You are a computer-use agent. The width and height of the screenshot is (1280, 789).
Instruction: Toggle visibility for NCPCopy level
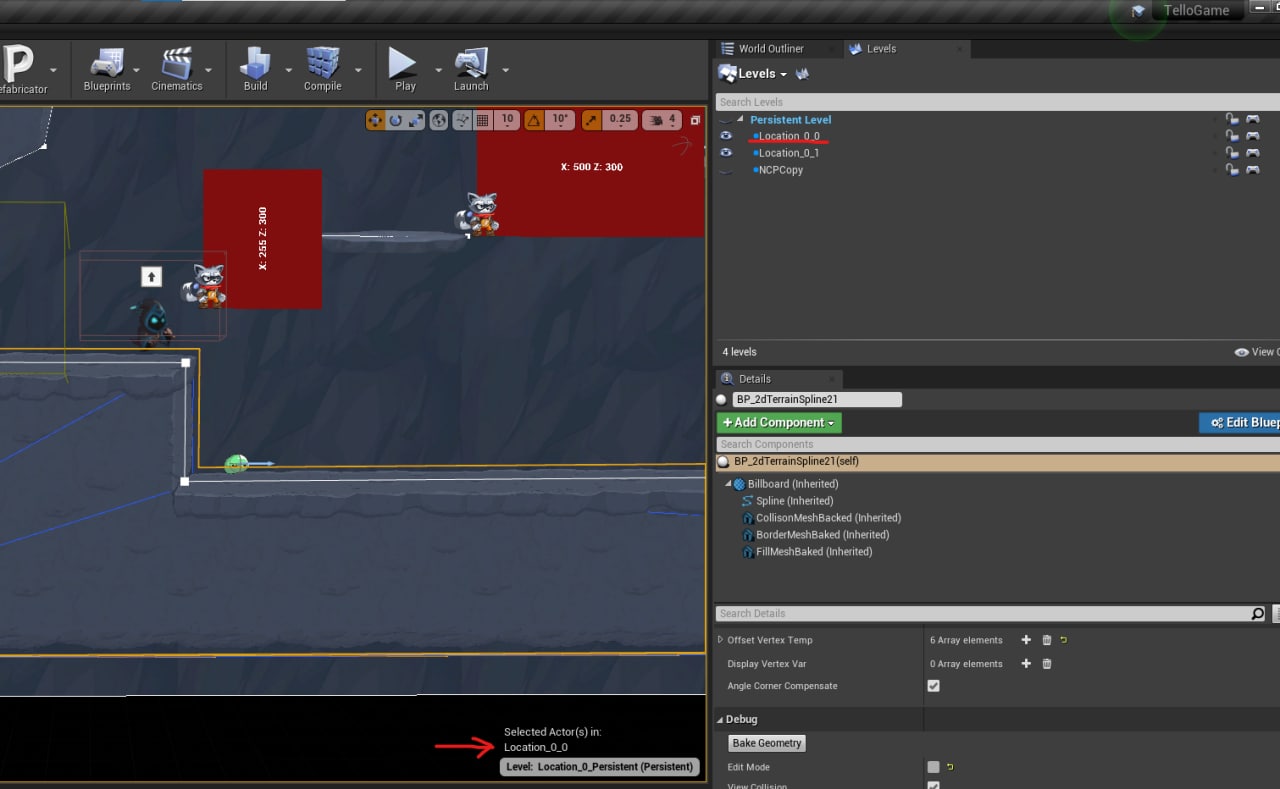tap(726, 171)
